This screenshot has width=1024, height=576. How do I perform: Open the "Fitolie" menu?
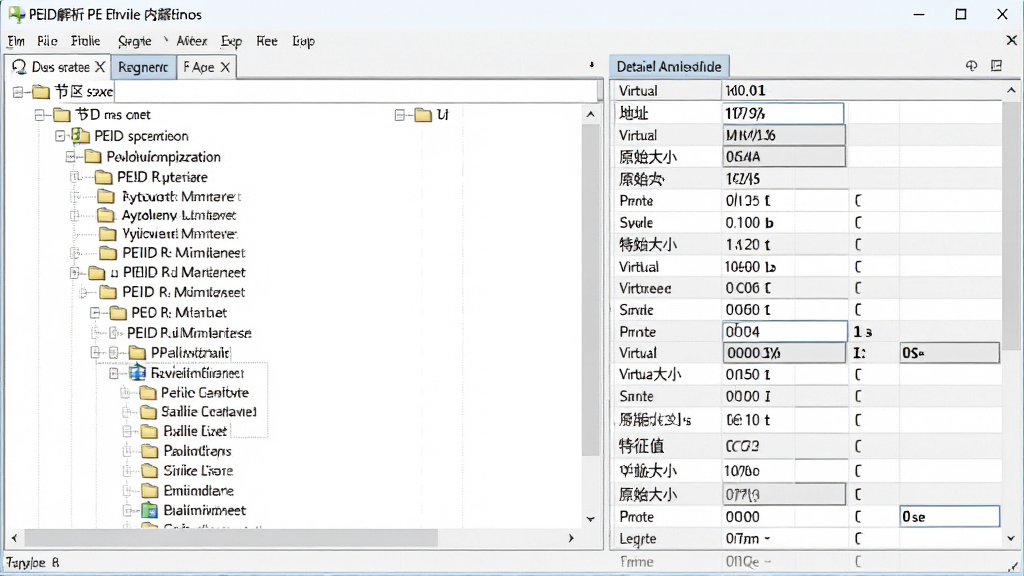(x=86, y=41)
